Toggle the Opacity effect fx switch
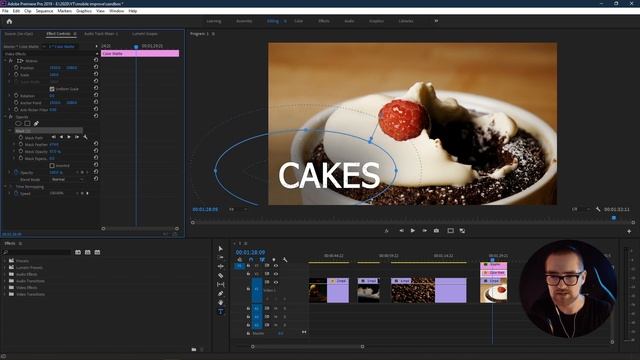Viewport: 640px width, 360px height. point(11,117)
